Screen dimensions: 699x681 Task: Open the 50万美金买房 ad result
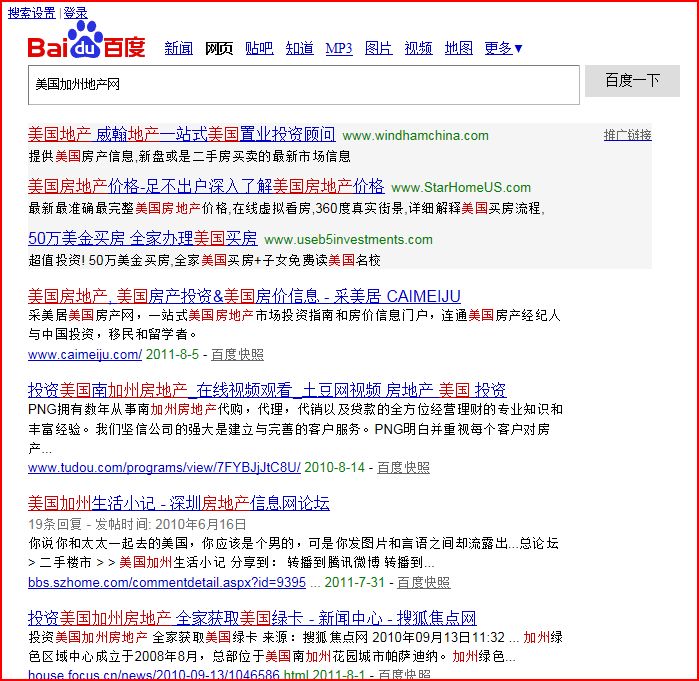(x=142, y=238)
